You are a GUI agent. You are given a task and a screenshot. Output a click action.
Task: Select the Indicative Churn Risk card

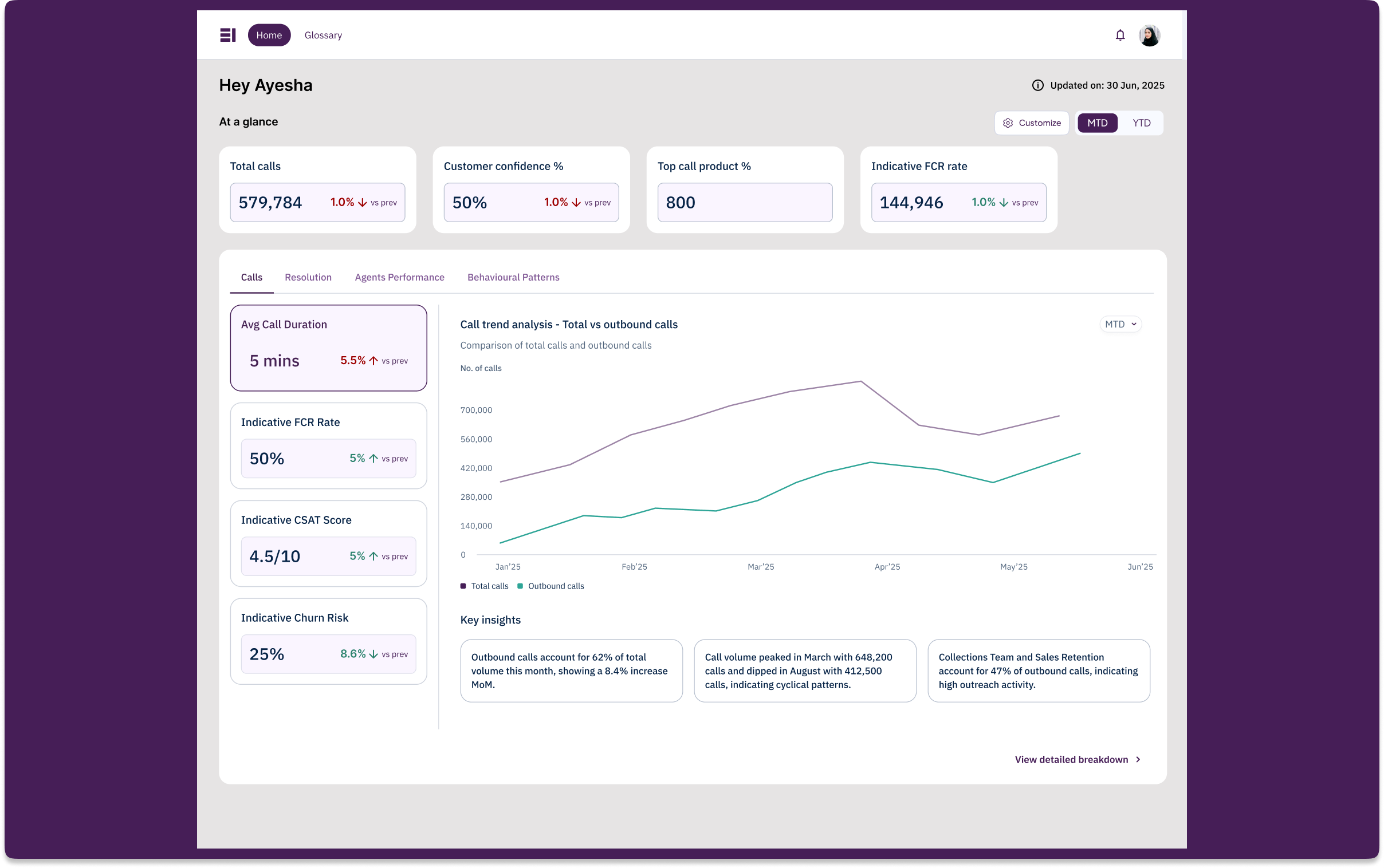[x=328, y=641]
